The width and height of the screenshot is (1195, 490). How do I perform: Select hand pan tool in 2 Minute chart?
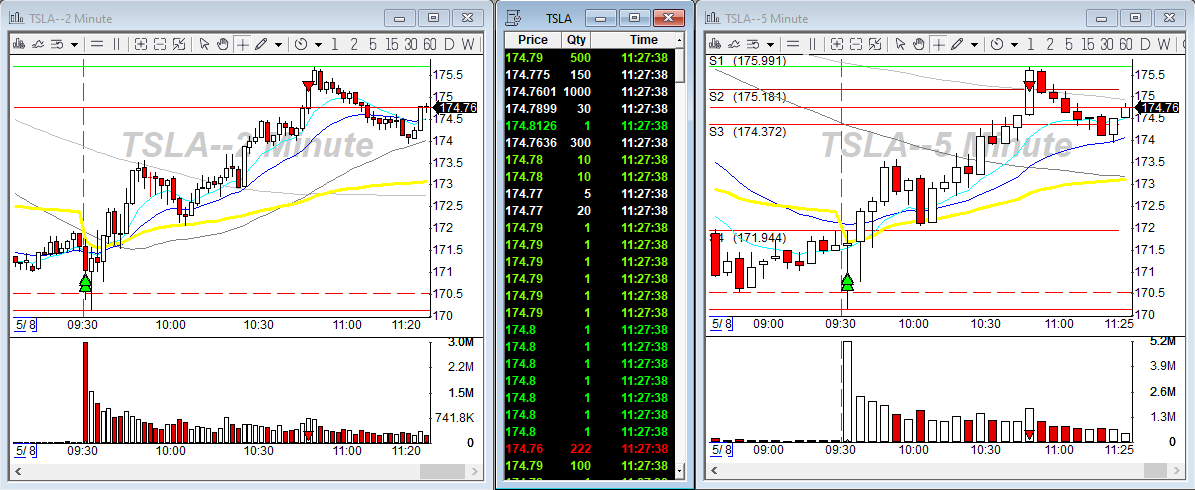pos(223,44)
